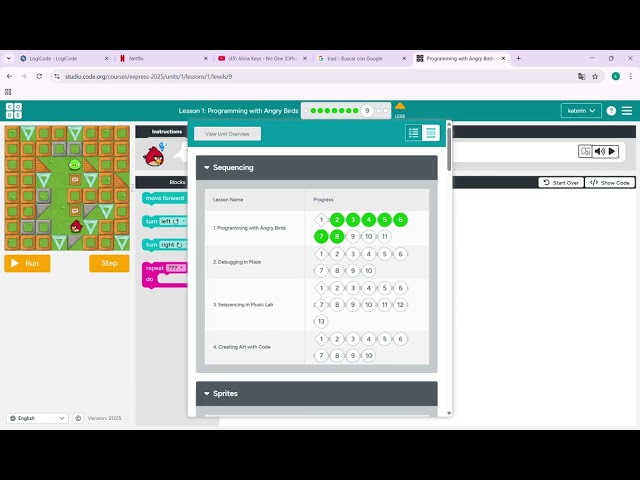
Task: Select the Programming with Angry Birds tab
Action: 461,58
